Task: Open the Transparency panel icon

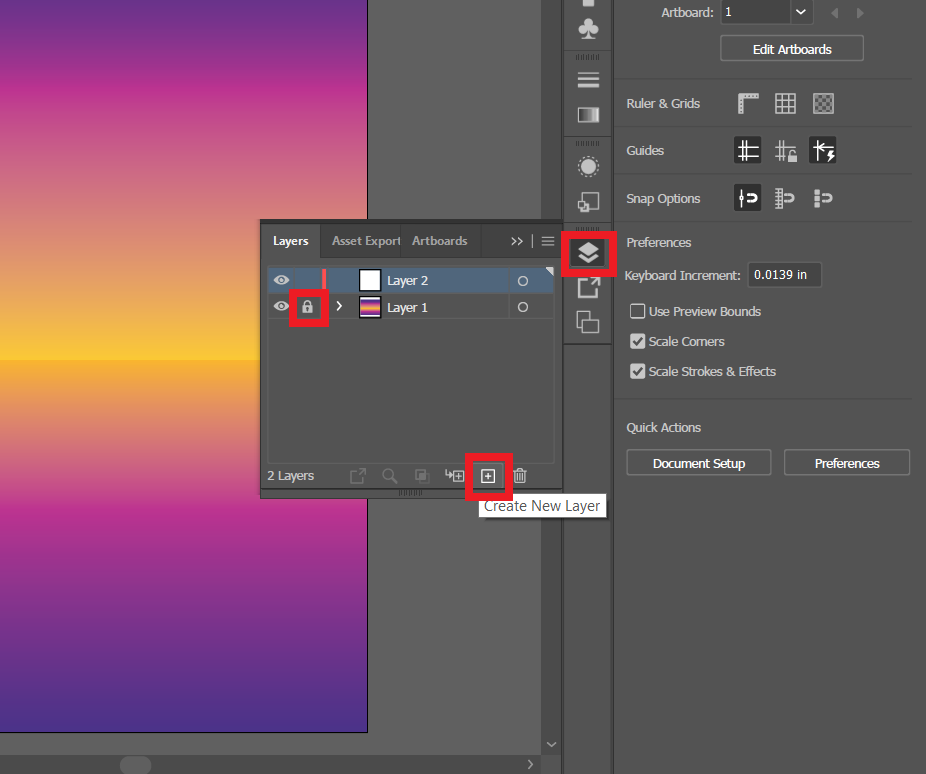Action: [x=588, y=166]
